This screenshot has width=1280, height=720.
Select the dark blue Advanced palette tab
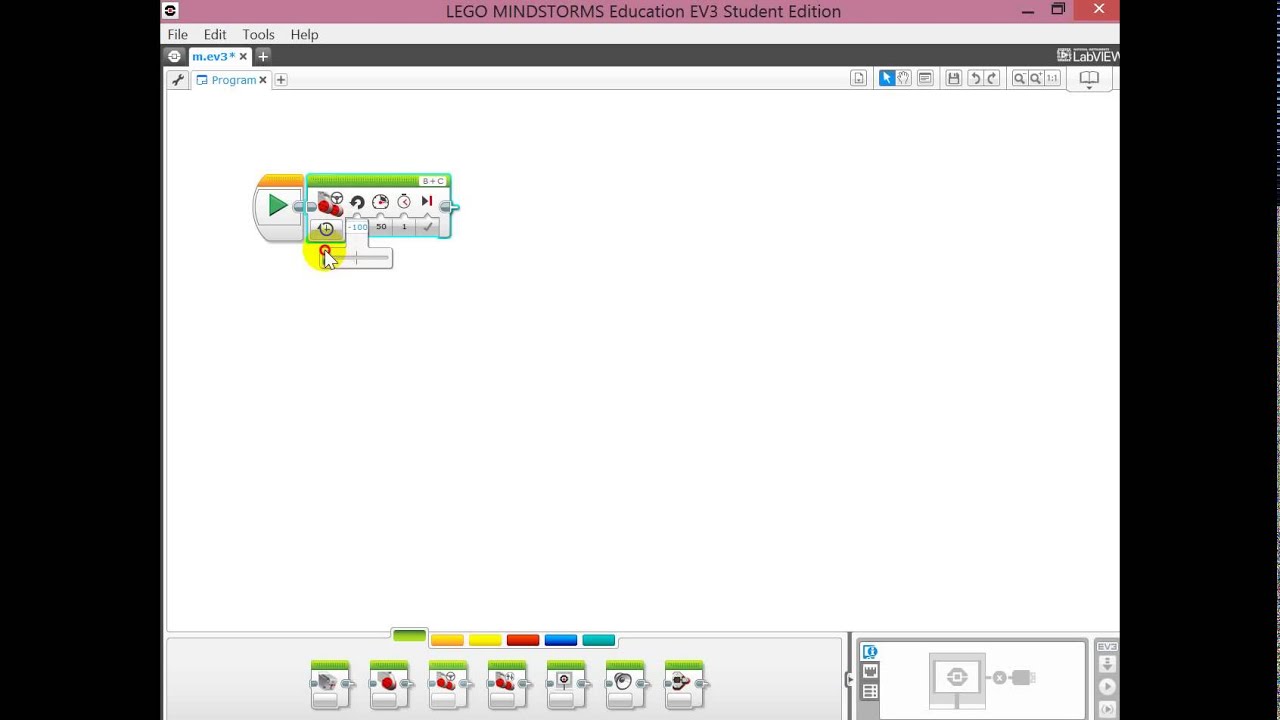561,640
